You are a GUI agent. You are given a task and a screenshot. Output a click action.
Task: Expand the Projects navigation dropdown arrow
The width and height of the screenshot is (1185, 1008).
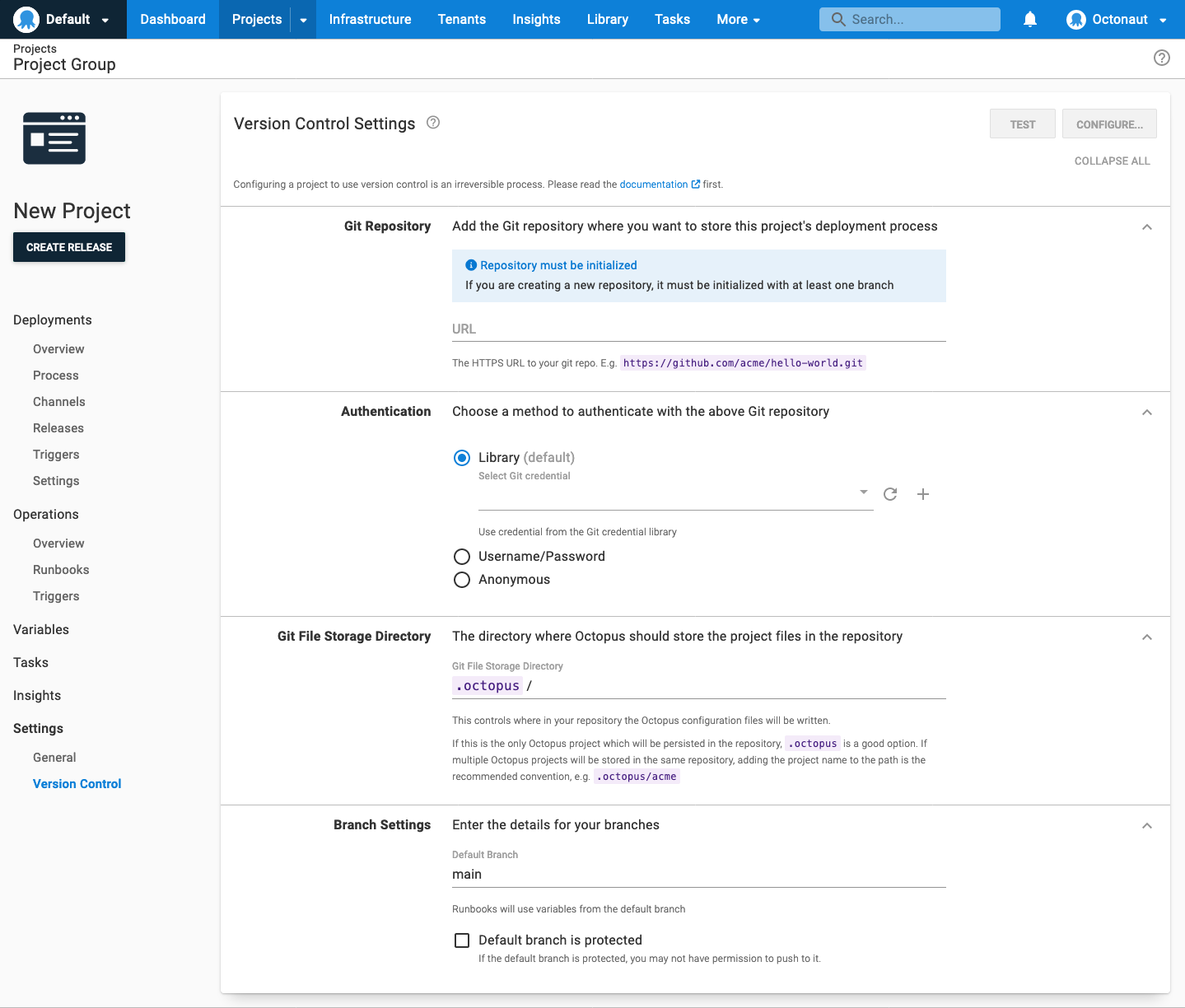coord(302,19)
